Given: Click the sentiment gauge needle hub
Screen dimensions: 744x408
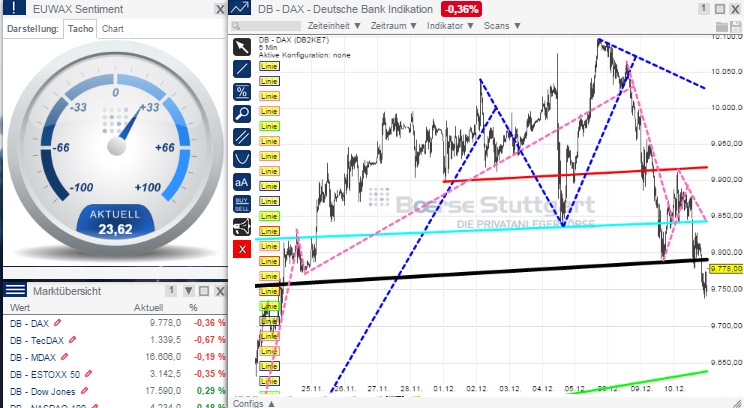Looking at the screenshot, I should pos(116,146).
